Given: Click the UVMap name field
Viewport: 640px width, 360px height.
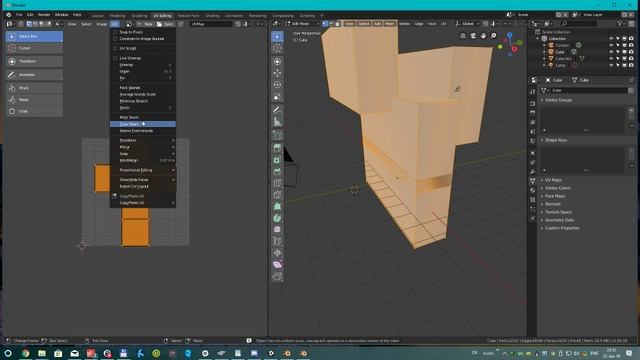Looking at the screenshot, I should [211, 24].
